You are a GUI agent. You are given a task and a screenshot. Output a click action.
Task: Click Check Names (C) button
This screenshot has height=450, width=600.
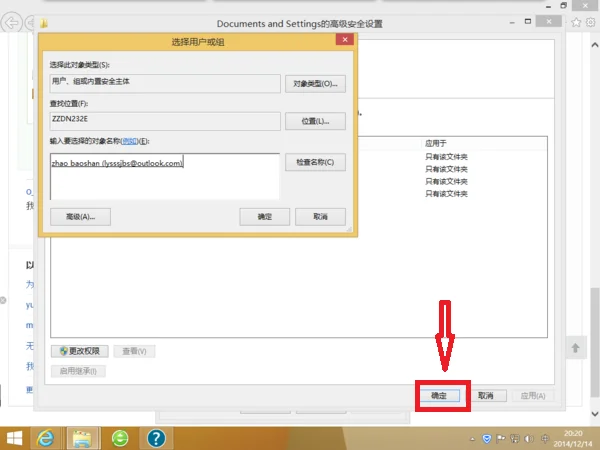315,162
